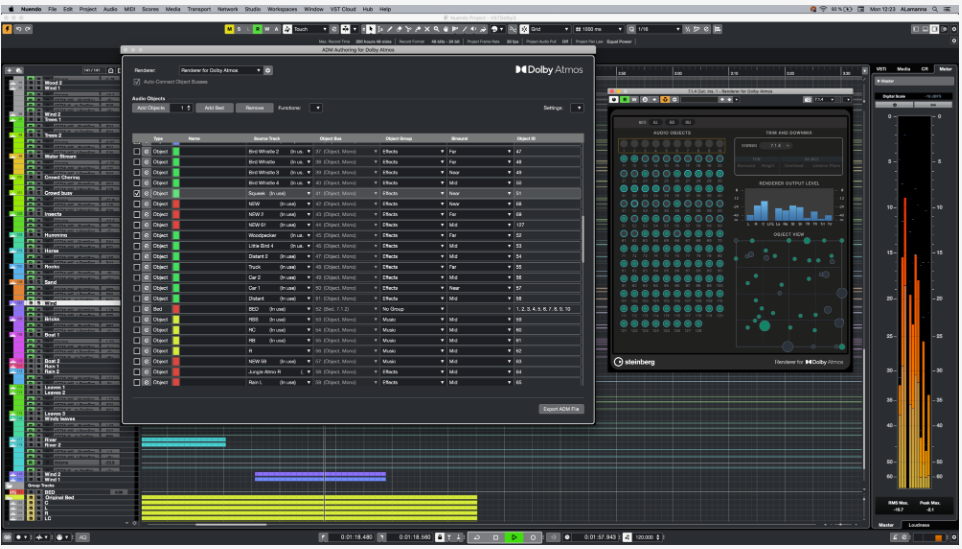
Task: Click the Add Objects count stepper field
Action: 181,108
